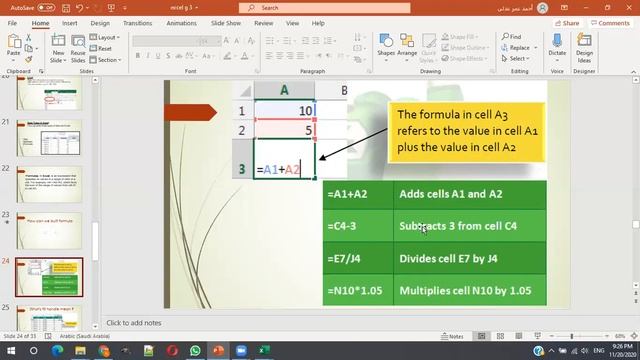The width and height of the screenshot is (640, 360).
Task: Click the Reset slide button
Action: [100, 48]
